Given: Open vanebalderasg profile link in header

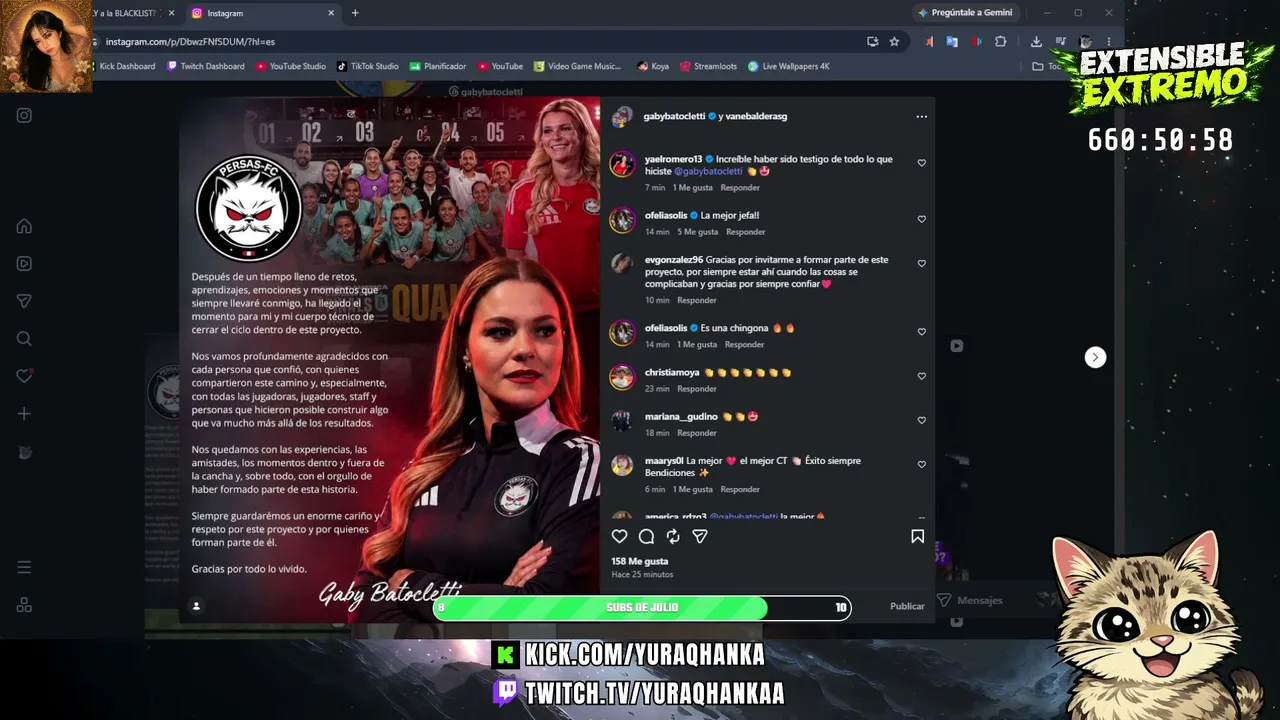Looking at the screenshot, I should point(757,116).
